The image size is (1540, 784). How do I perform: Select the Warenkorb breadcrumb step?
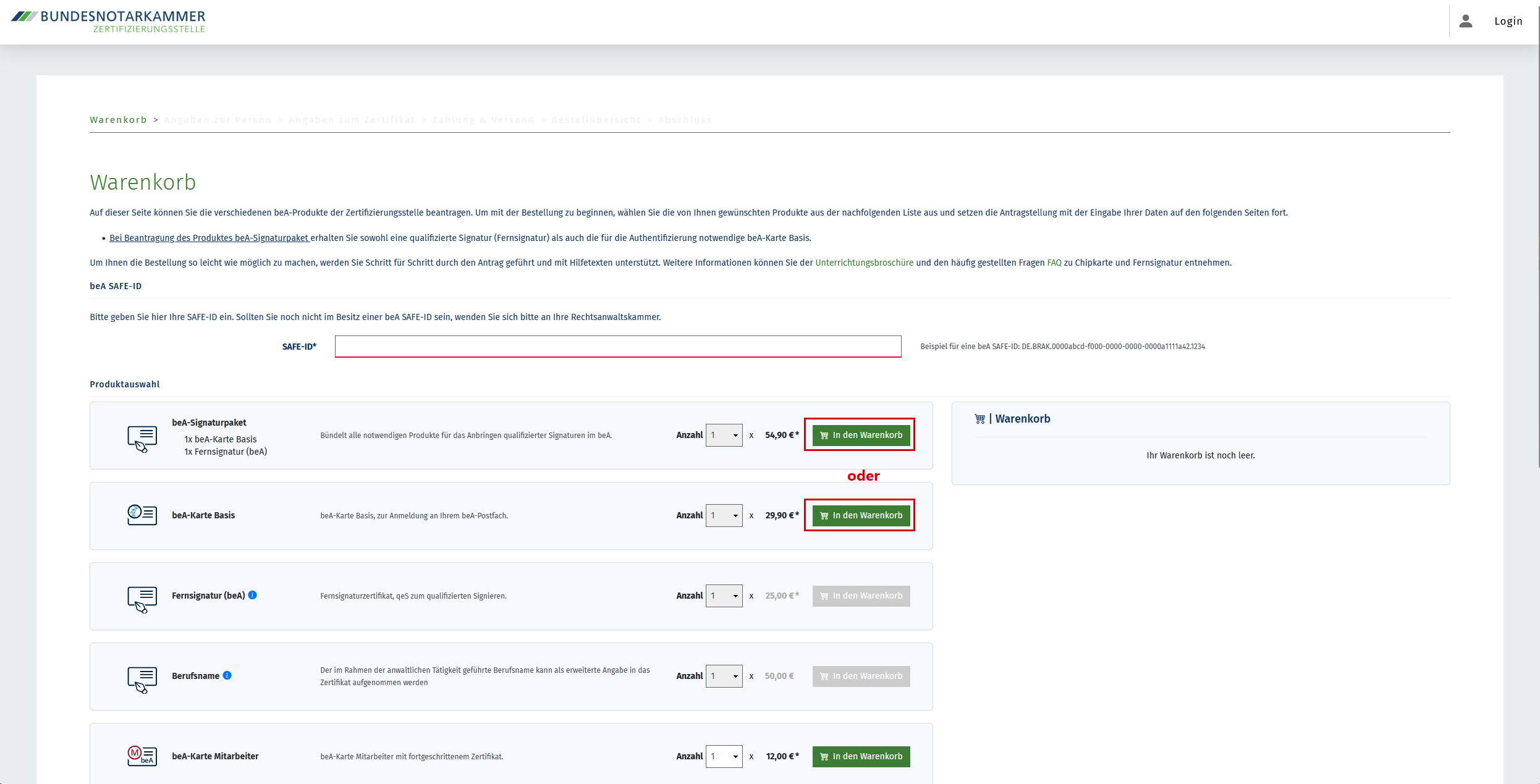[x=118, y=120]
